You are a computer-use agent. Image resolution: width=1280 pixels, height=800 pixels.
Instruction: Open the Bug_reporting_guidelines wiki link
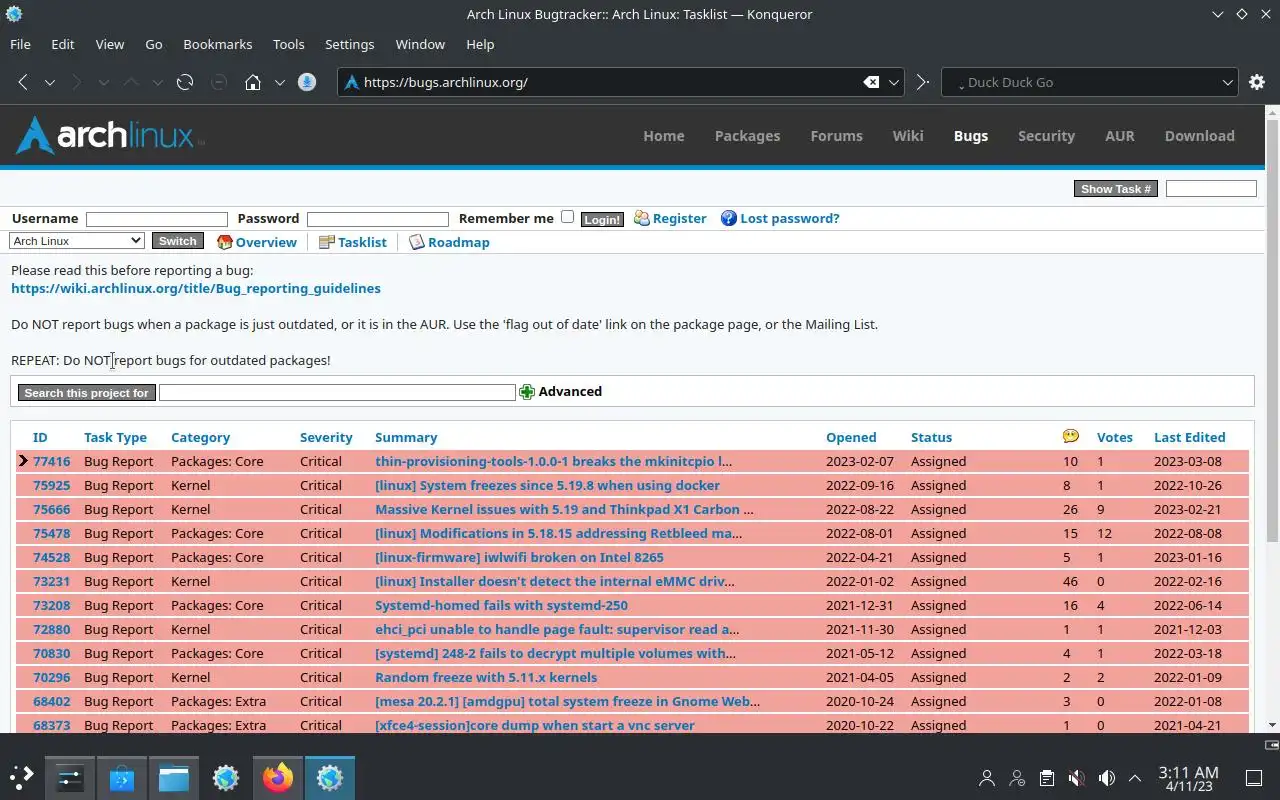(196, 288)
